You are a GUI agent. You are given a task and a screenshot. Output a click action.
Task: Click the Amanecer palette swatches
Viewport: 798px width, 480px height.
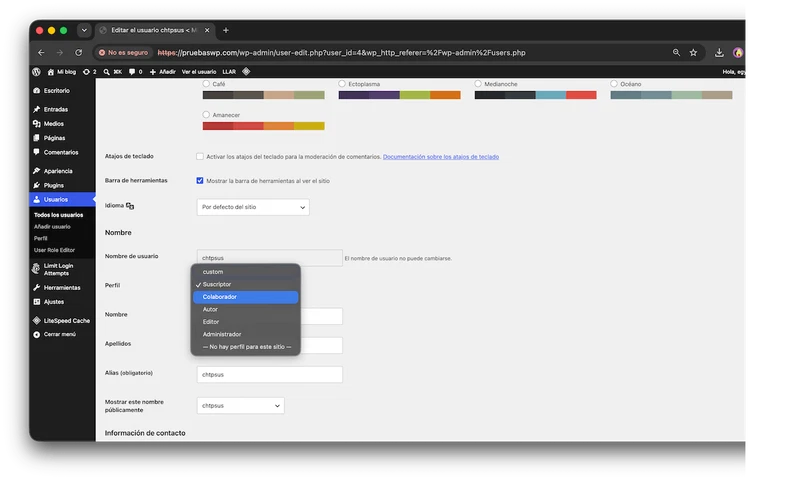(264, 126)
